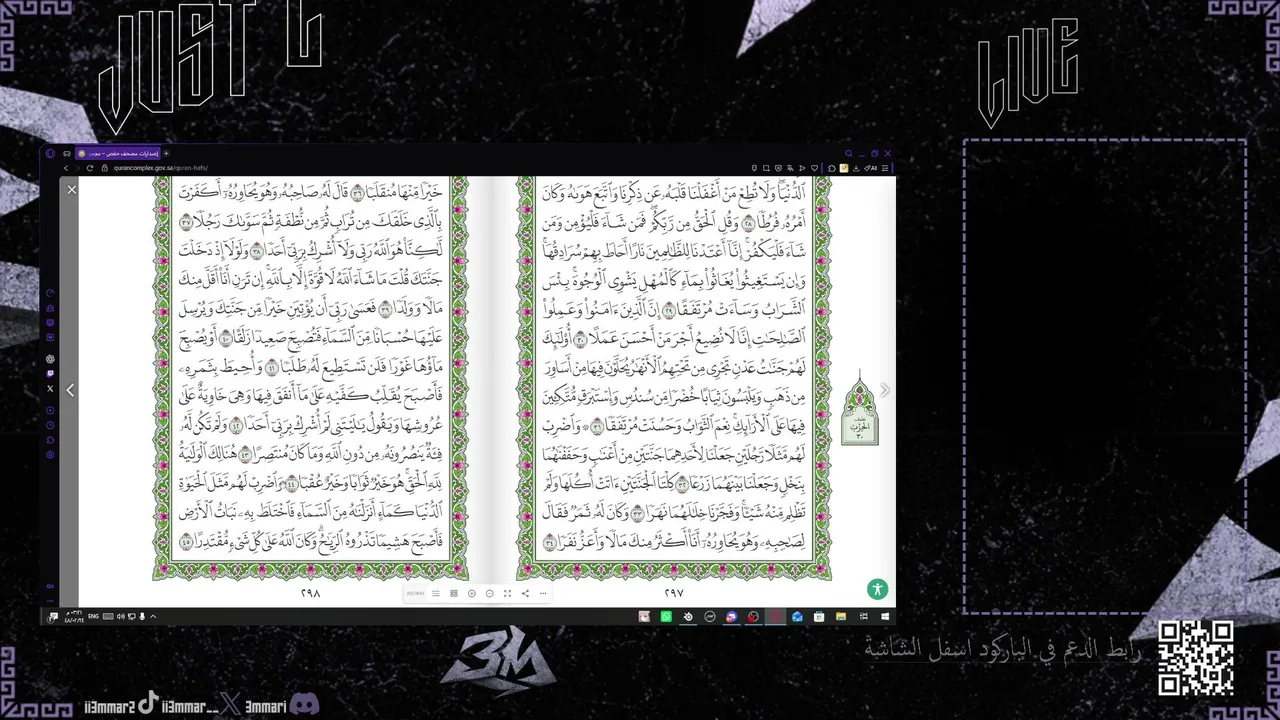Image resolution: width=1280 pixels, height=720 pixels.
Task: Zoom out of the Quran pages
Action: 489,594
